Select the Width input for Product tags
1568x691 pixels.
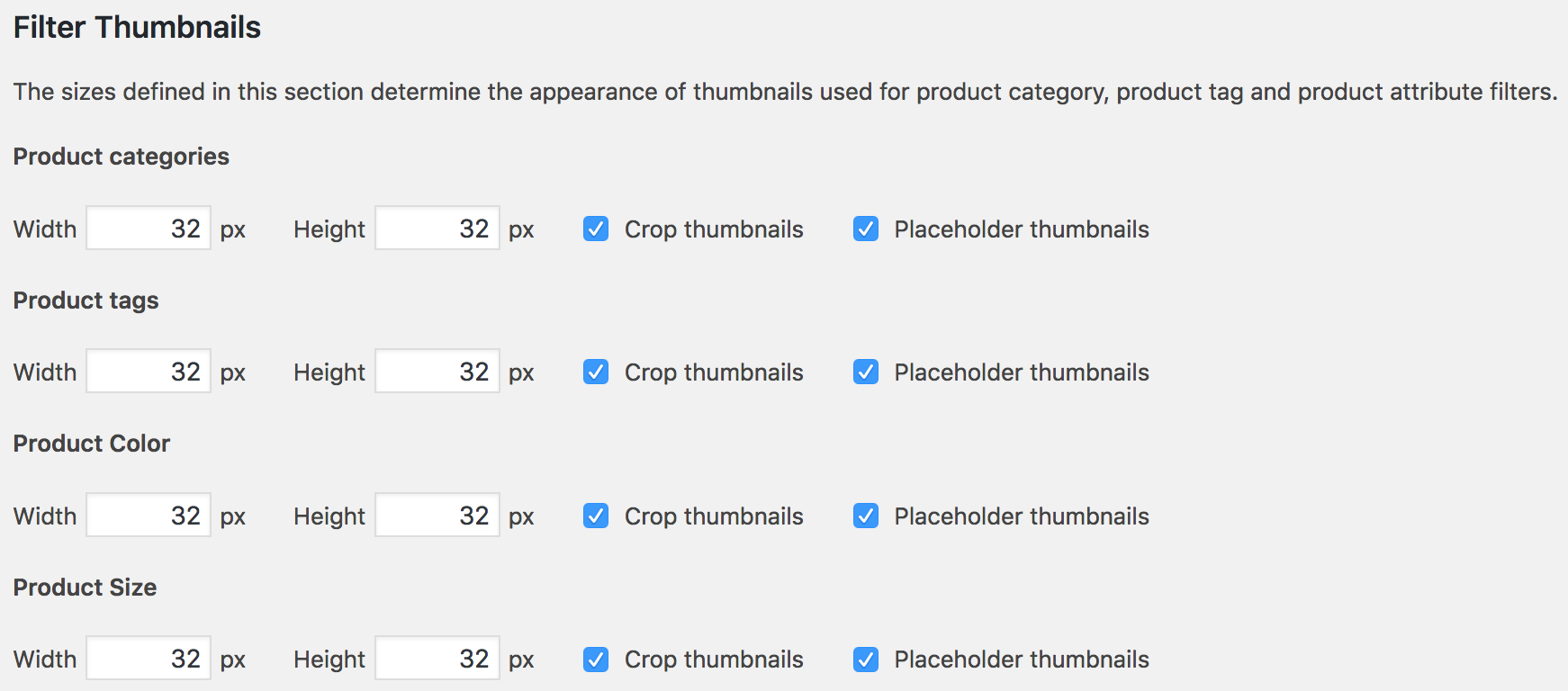coord(148,371)
